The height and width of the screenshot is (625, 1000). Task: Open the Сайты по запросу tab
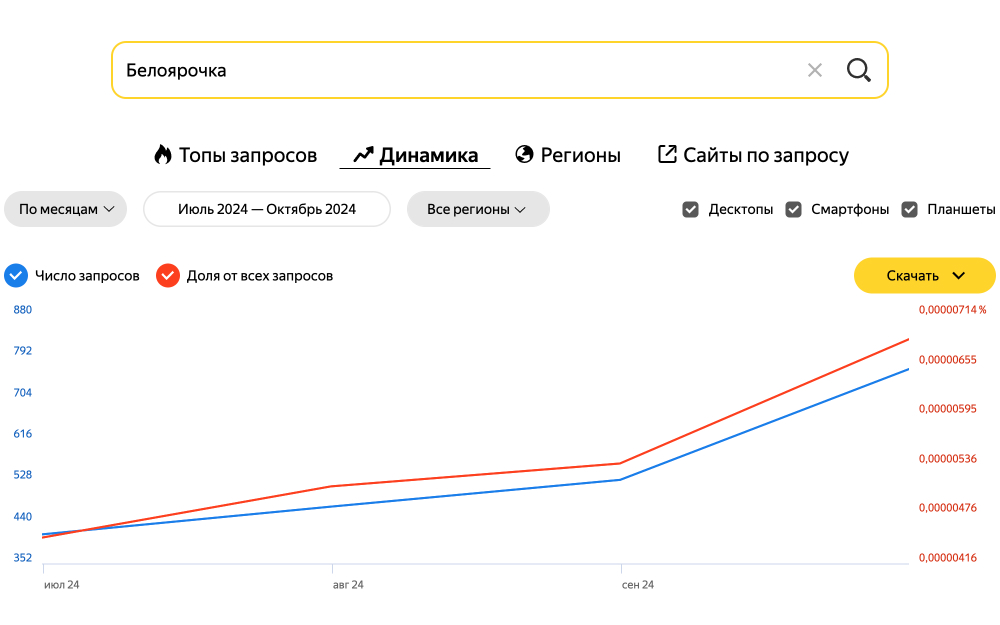pyautogui.click(x=753, y=155)
